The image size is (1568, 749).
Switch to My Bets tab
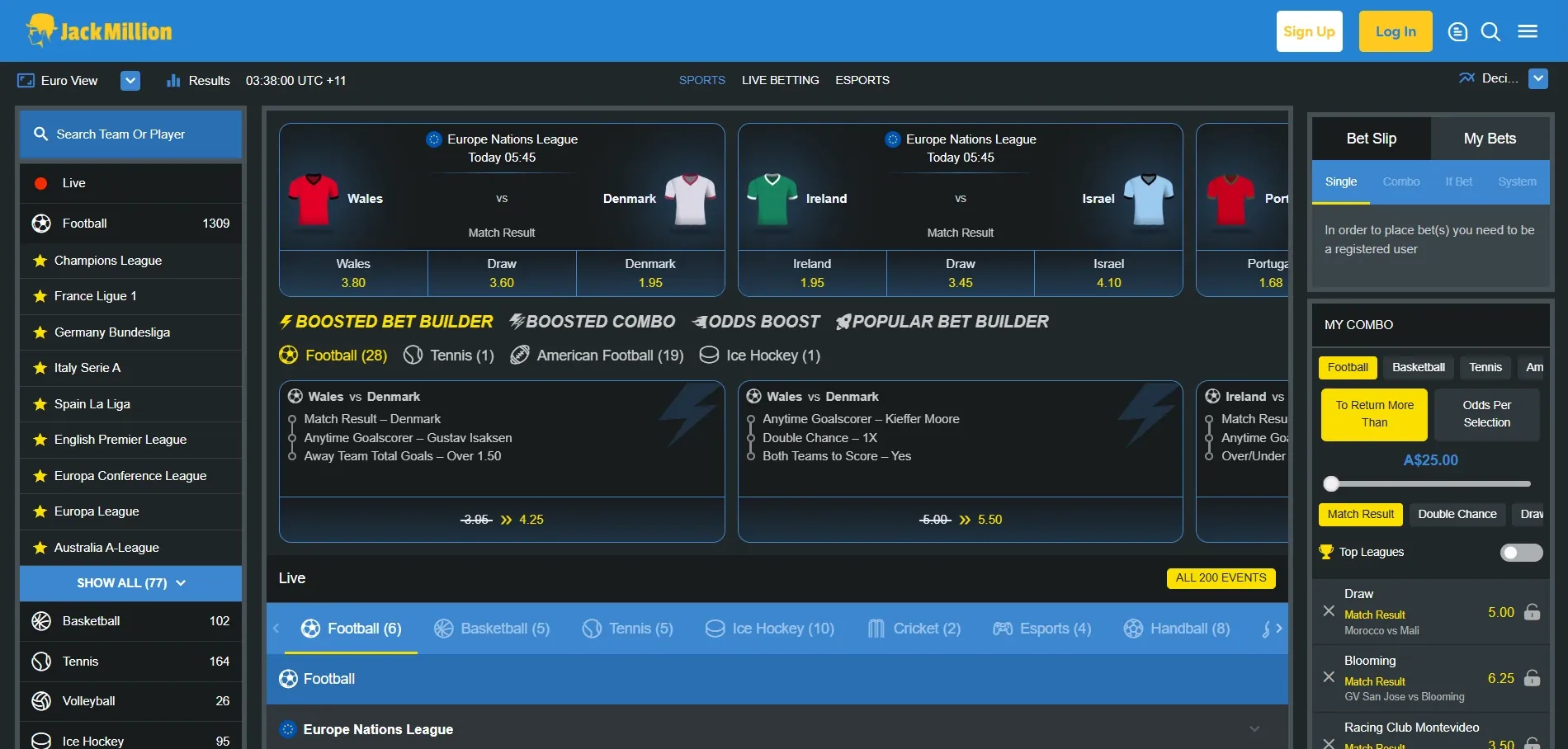point(1490,139)
